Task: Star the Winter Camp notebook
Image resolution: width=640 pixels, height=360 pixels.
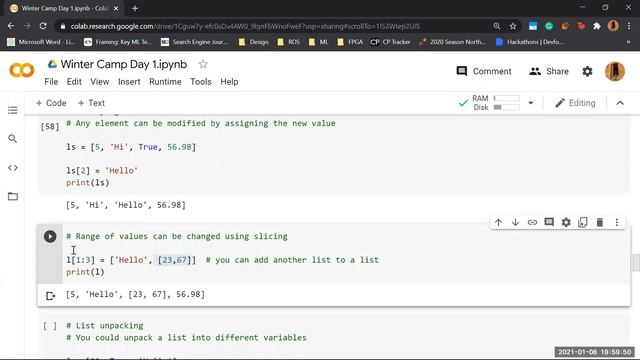Action: [203, 64]
